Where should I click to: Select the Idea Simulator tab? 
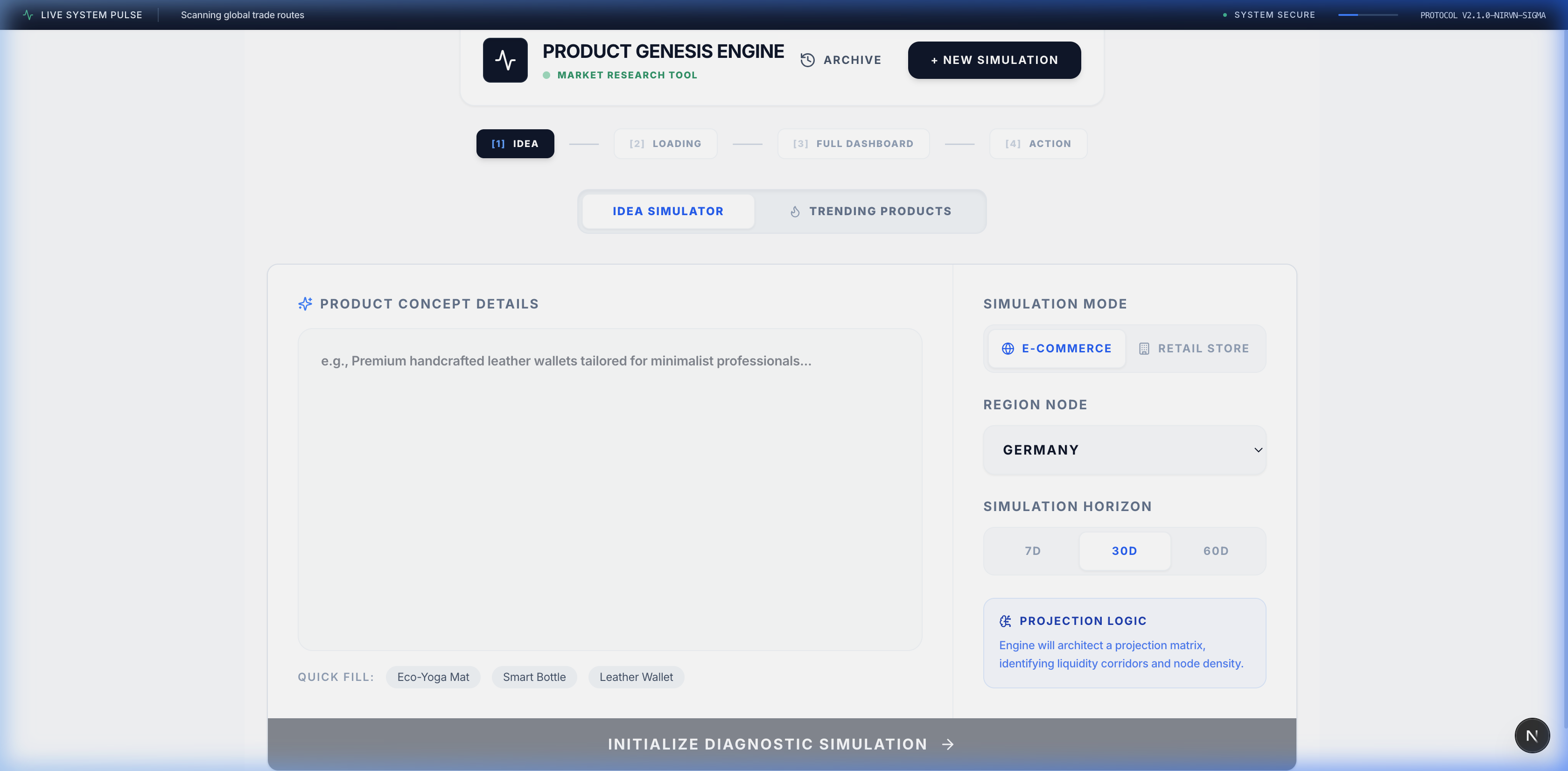tap(668, 211)
